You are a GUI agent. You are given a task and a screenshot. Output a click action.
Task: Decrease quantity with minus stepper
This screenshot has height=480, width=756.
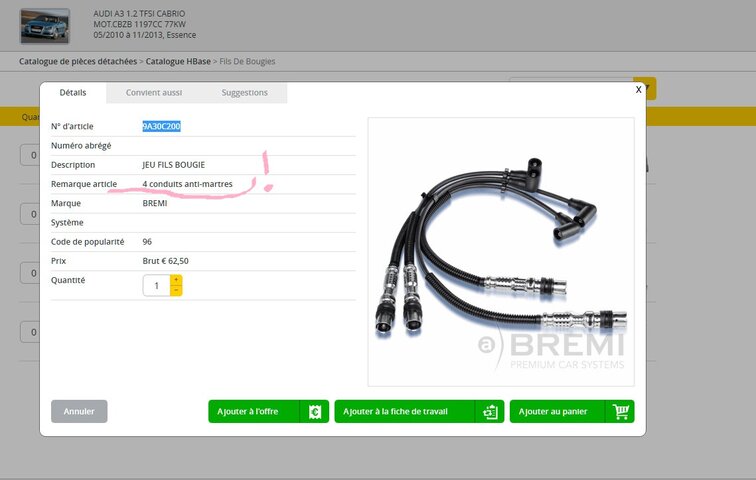[x=176, y=291]
